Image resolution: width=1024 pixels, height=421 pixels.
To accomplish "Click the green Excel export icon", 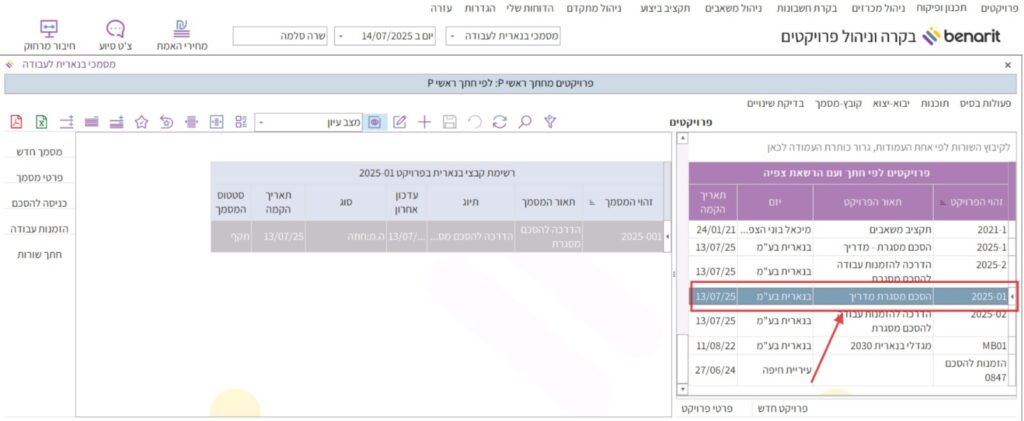I will [x=41, y=122].
